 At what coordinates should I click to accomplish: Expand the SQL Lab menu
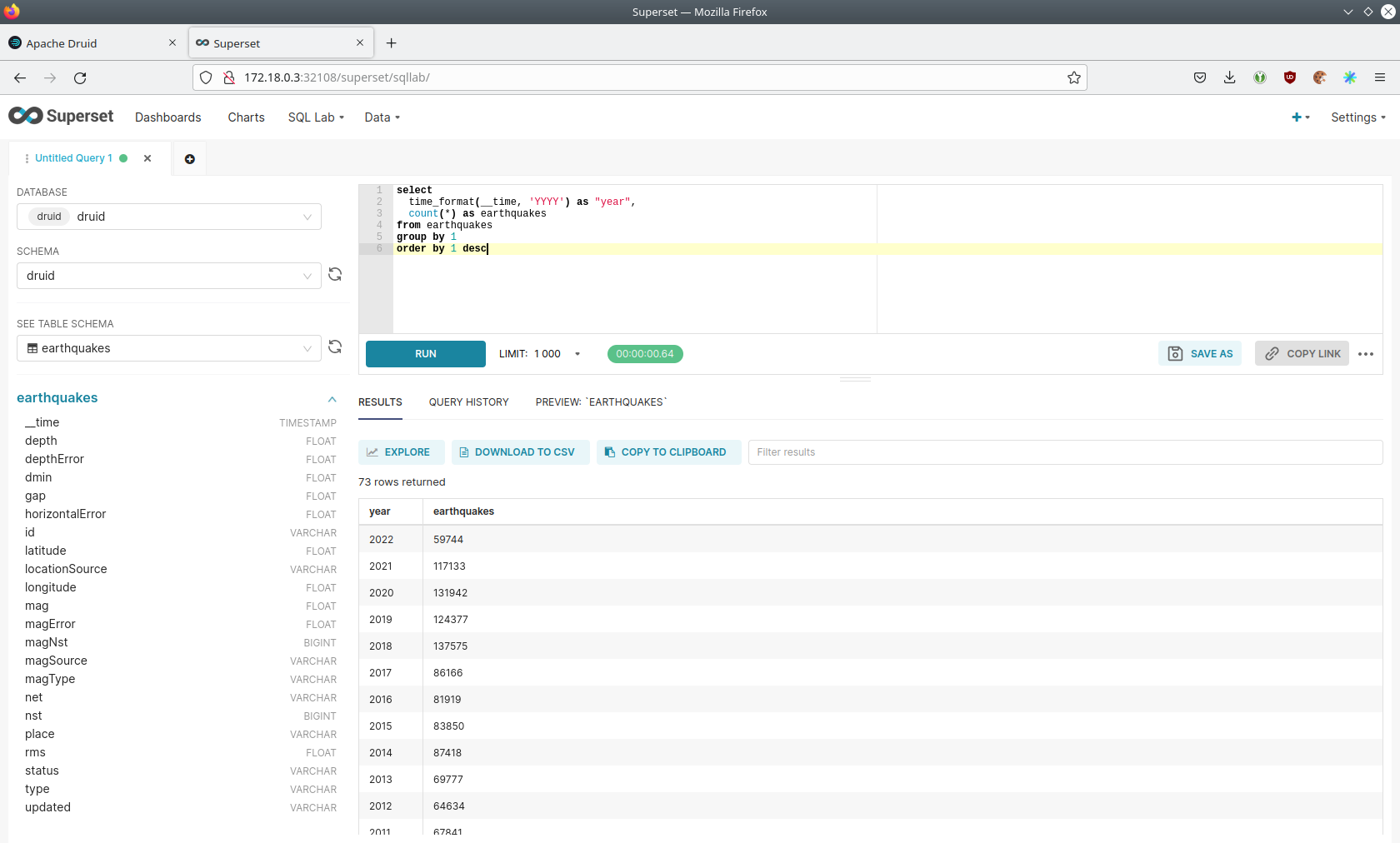point(316,117)
